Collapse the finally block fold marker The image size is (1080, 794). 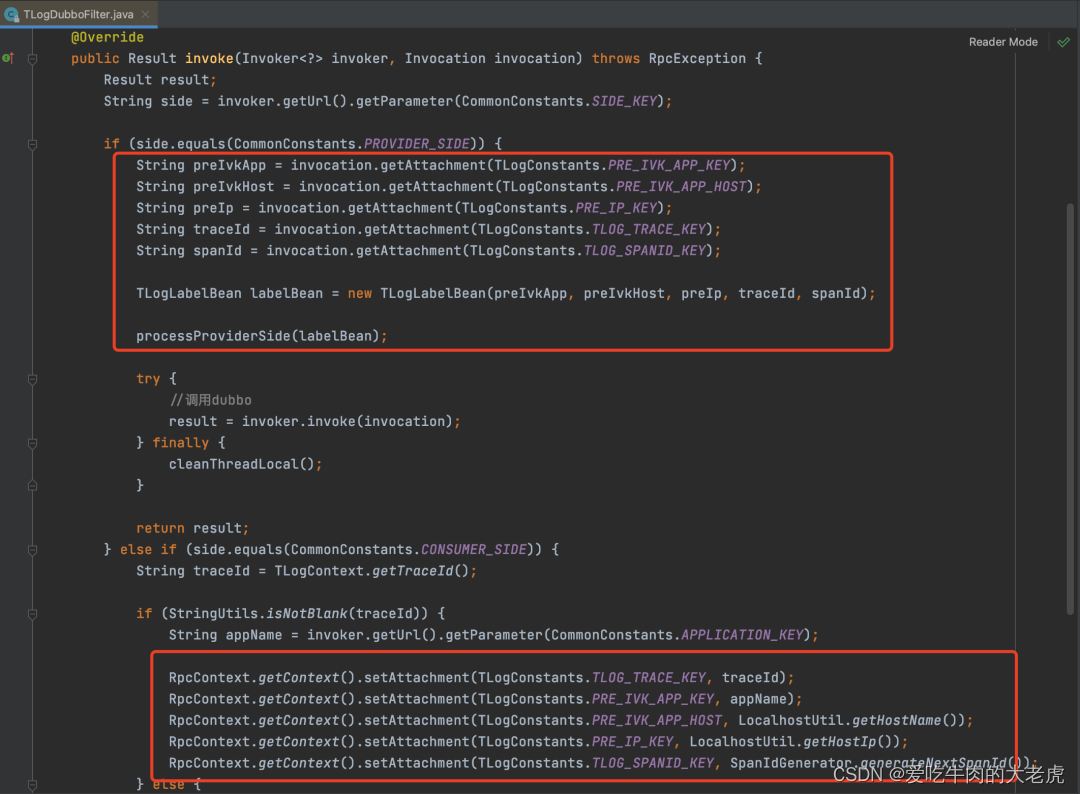32,443
